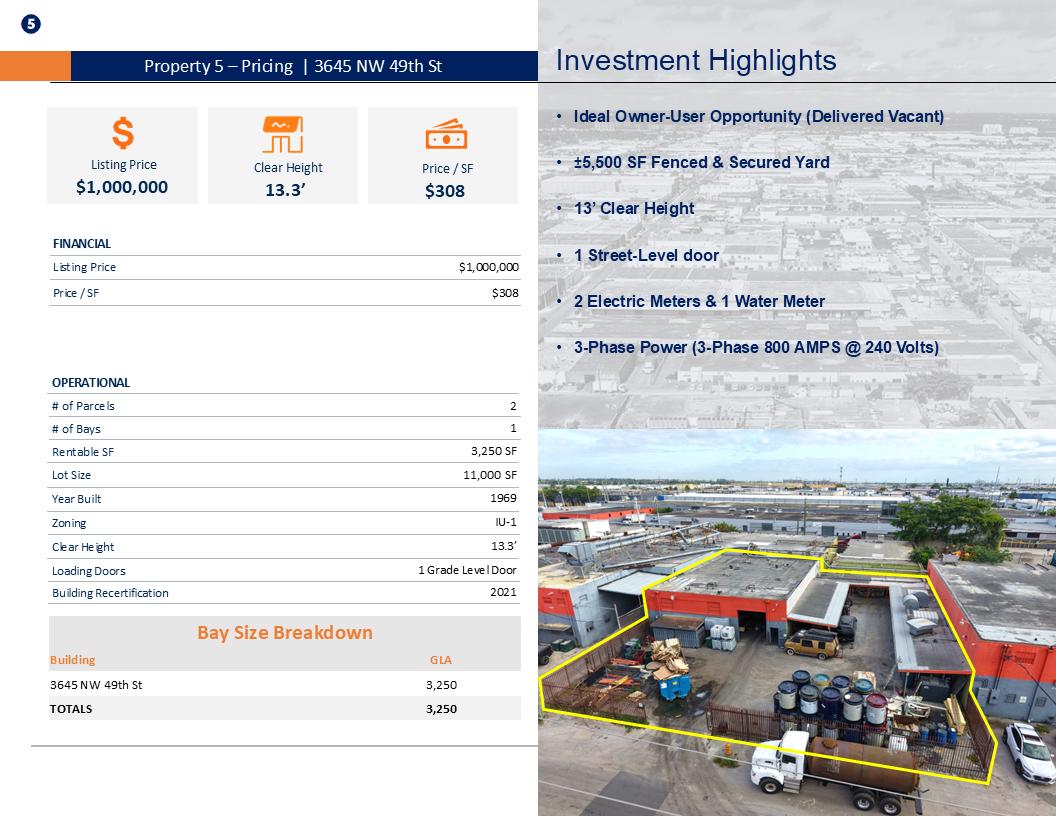Select the 13' Clear Height bullet
Screen dimensions: 1056x816
[634, 209]
